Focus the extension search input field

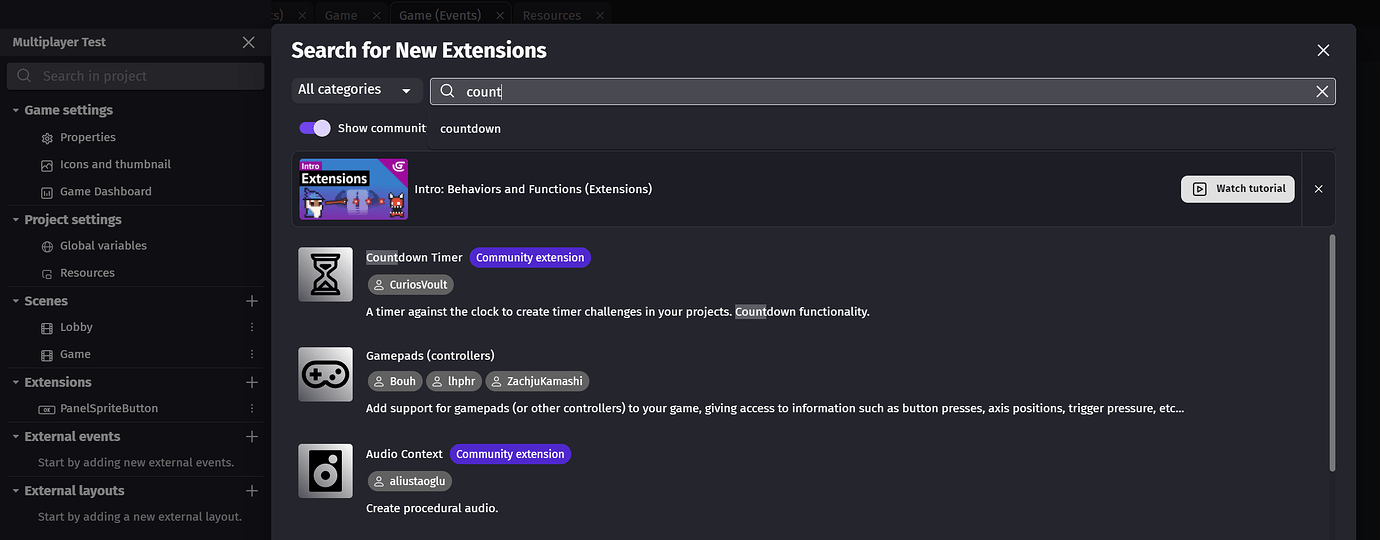(883, 91)
